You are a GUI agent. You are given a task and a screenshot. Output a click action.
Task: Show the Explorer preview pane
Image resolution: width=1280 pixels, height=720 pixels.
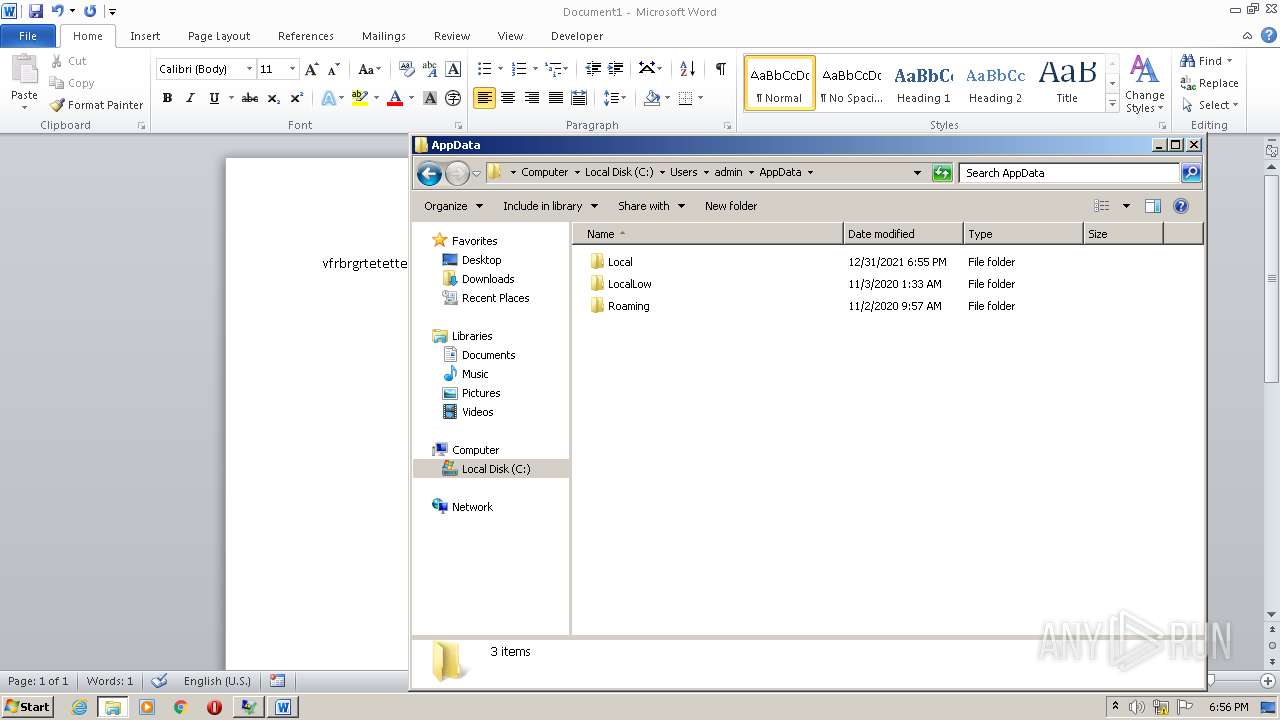1152,206
